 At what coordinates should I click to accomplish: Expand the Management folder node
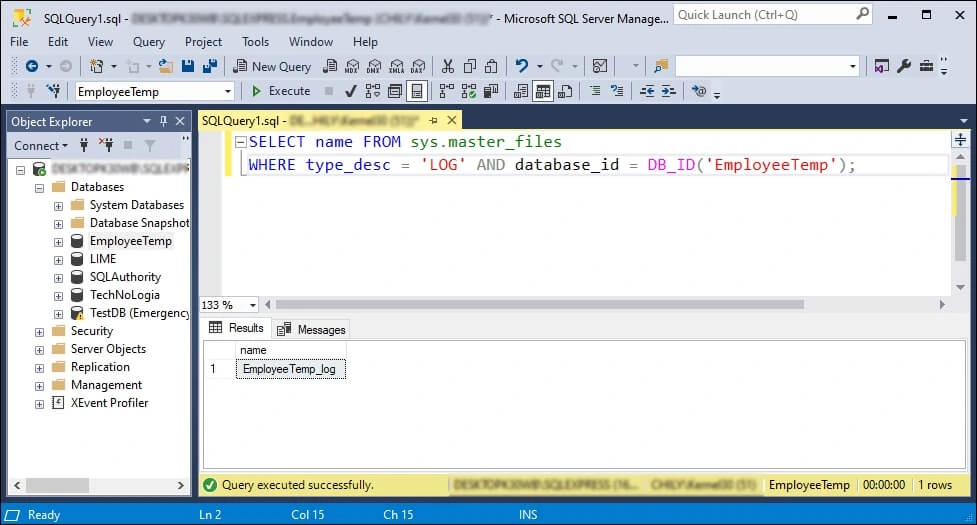40,386
